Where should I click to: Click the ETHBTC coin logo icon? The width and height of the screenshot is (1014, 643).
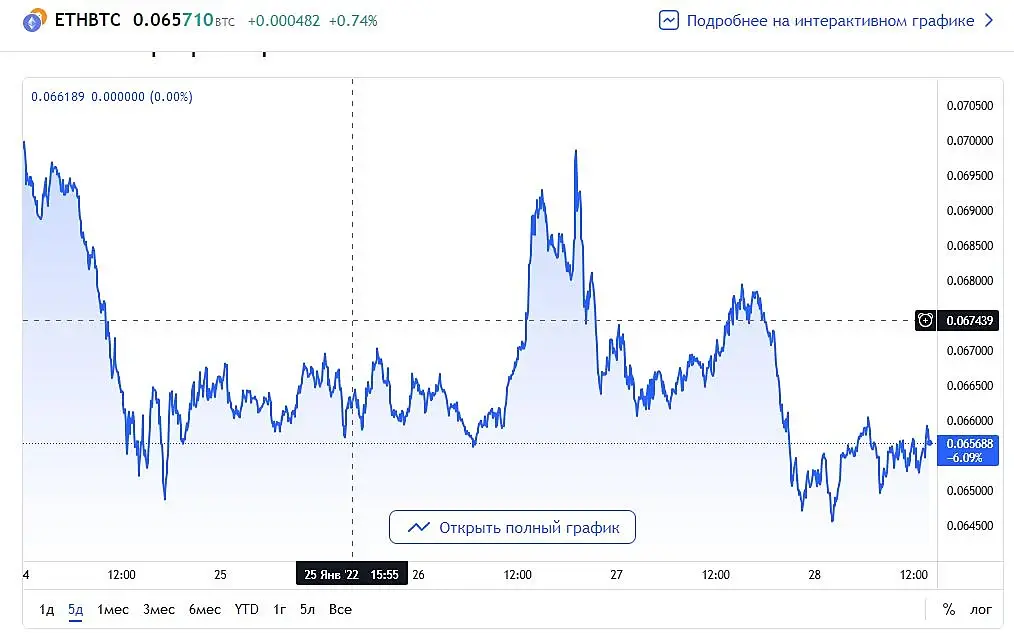pos(34,20)
